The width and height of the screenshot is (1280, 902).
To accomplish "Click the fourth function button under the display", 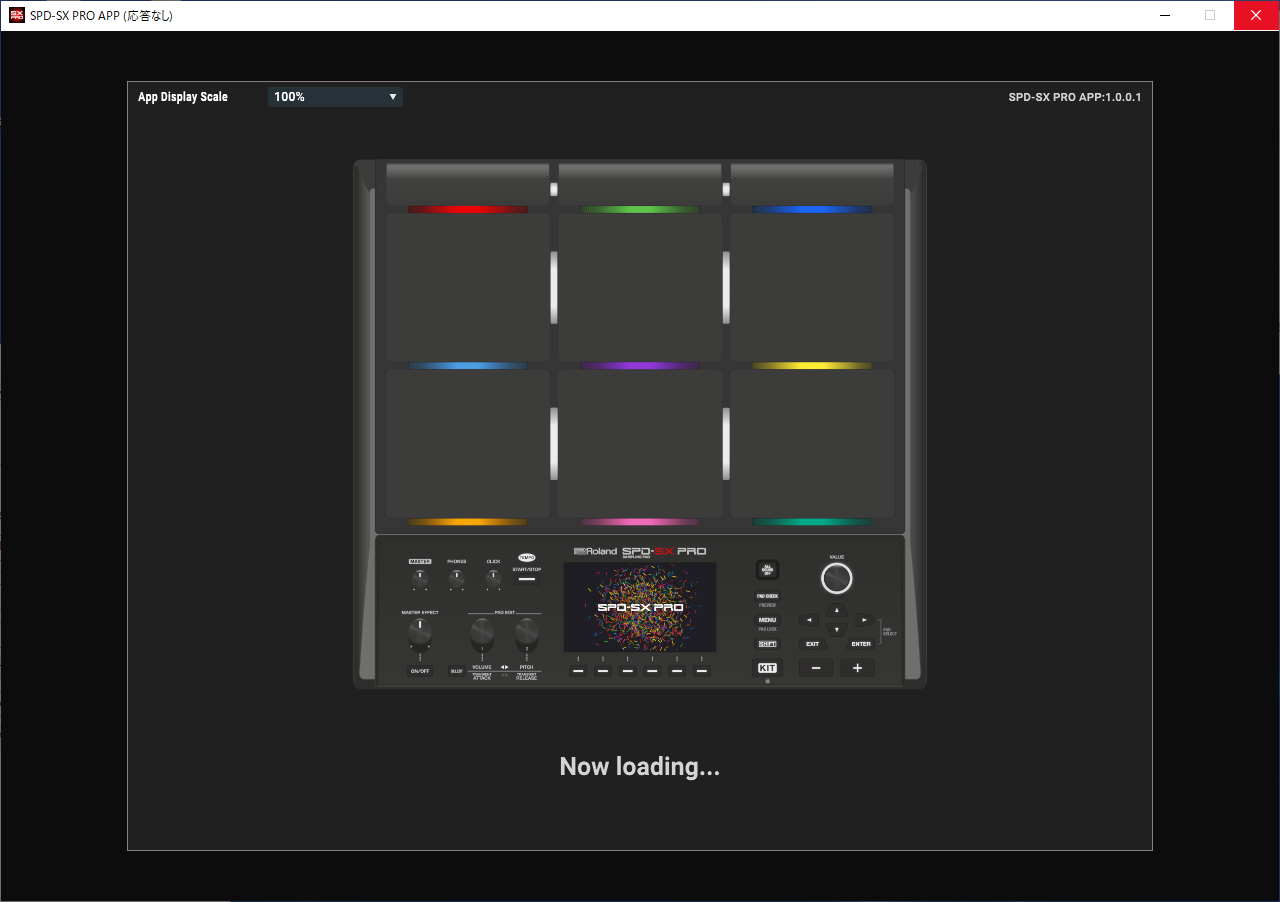I will 652,671.
